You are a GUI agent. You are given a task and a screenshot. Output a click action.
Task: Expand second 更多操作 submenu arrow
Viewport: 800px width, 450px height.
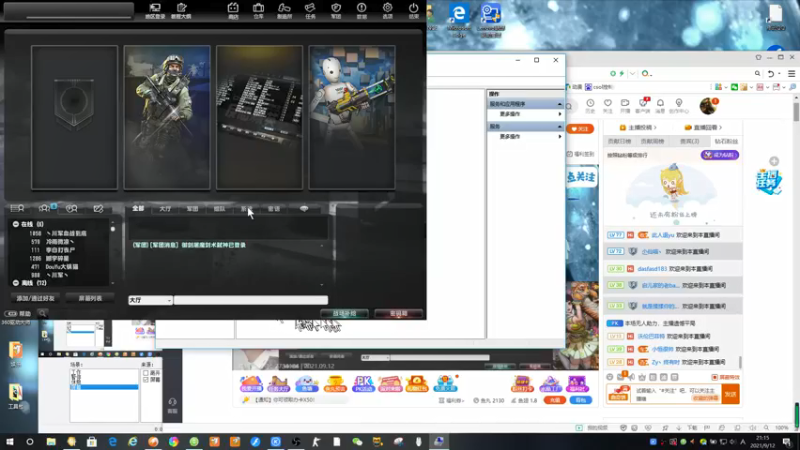[560, 136]
